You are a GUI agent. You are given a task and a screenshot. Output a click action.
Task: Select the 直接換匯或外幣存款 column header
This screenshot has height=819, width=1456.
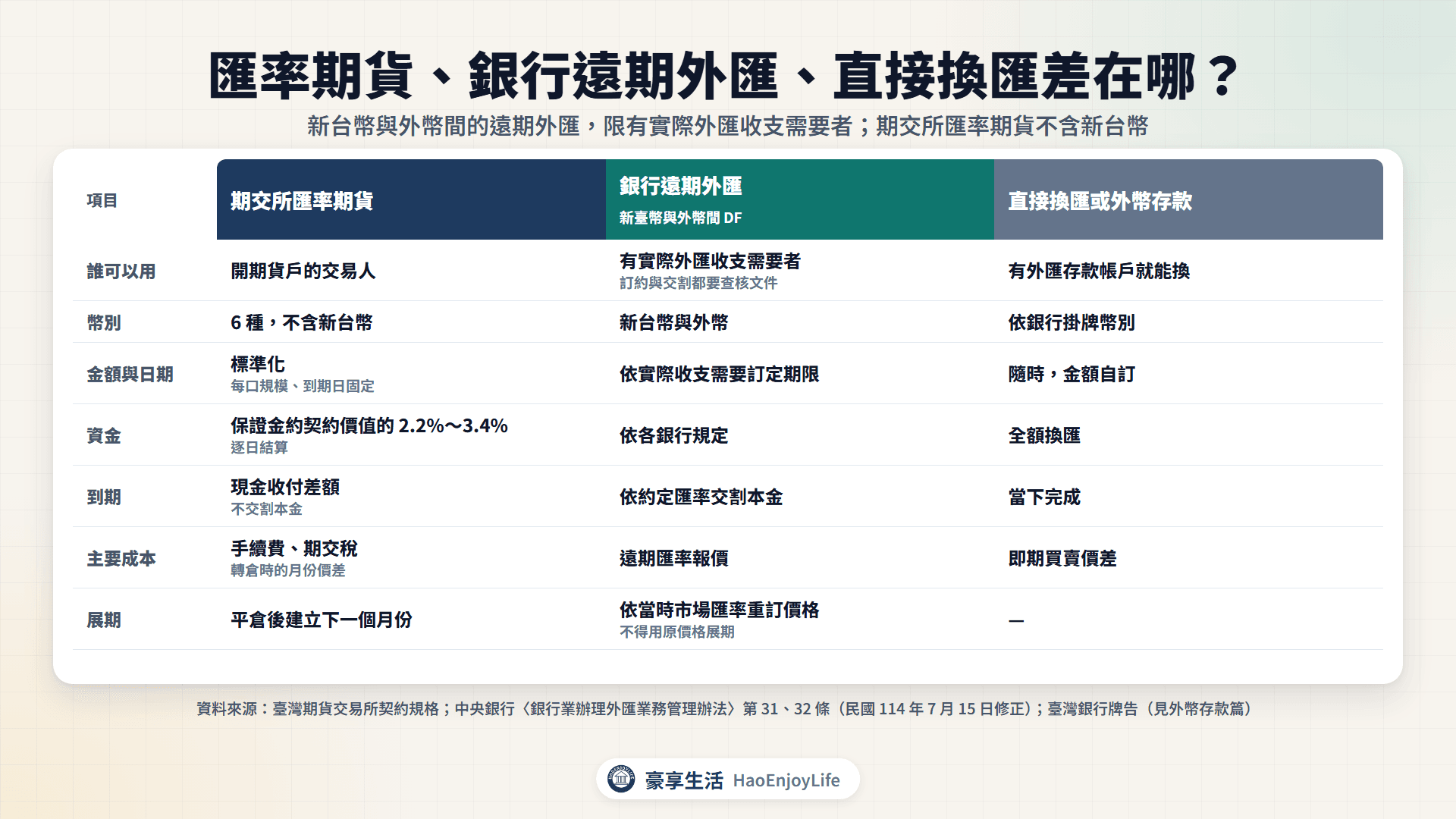(x=1188, y=199)
